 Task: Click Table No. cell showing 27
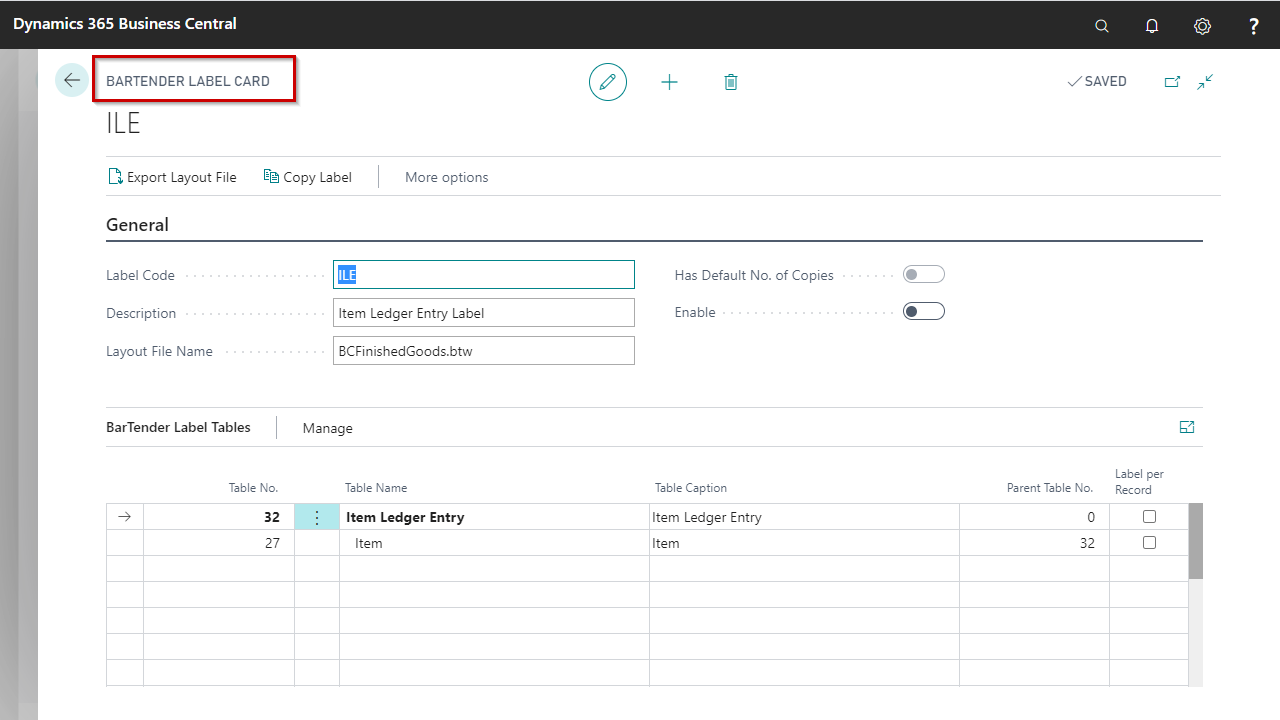(x=219, y=543)
